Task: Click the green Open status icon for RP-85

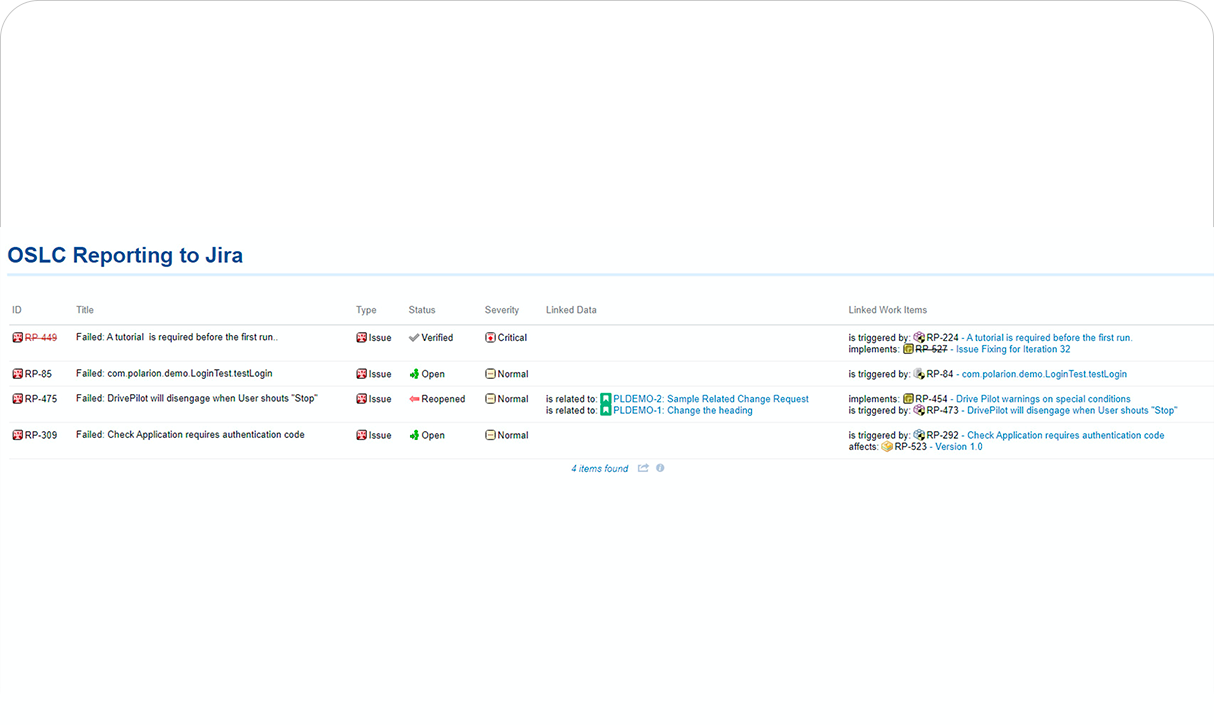Action: point(414,373)
